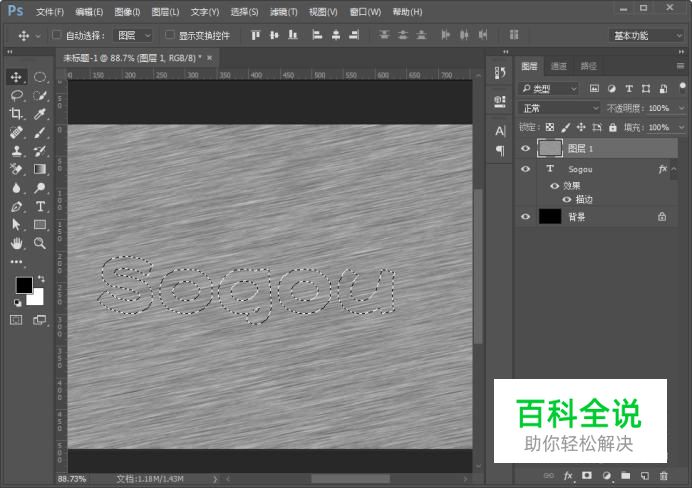
Task: Select the Crop tool
Action: 16,114
